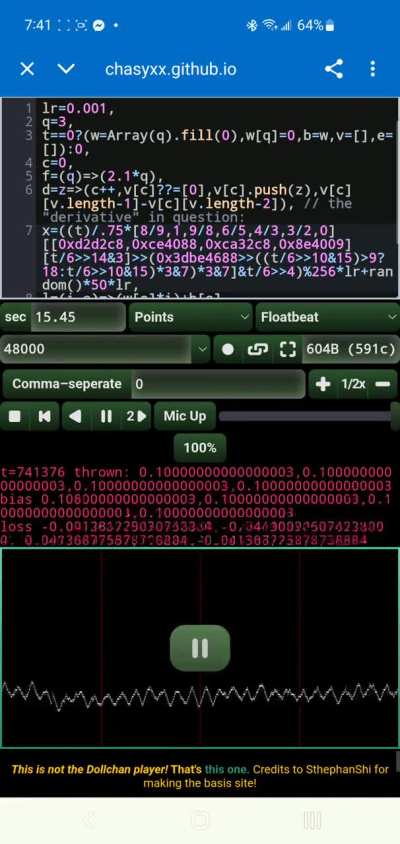400x844 pixels.
Task: Start recording with the record dot icon
Action: point(228,349)
